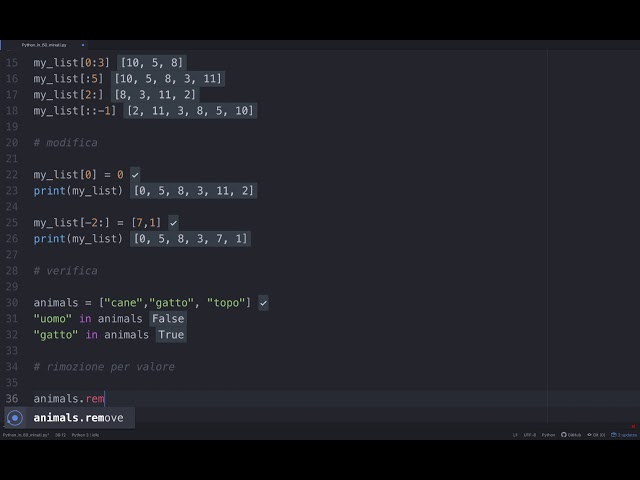The image size is (640, 480).
Task: Click print(my_list) on line 23
Action: (x=78, y=191)
